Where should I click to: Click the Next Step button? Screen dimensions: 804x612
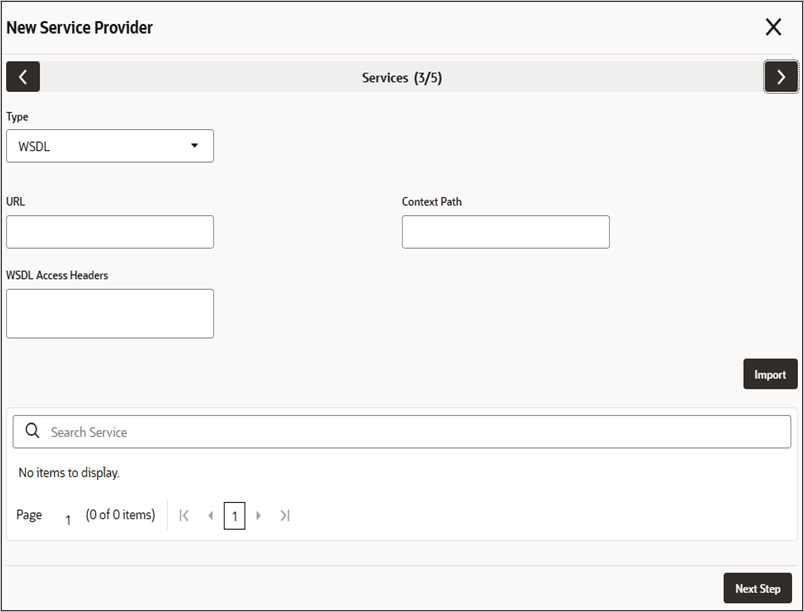tap(758, 588)
